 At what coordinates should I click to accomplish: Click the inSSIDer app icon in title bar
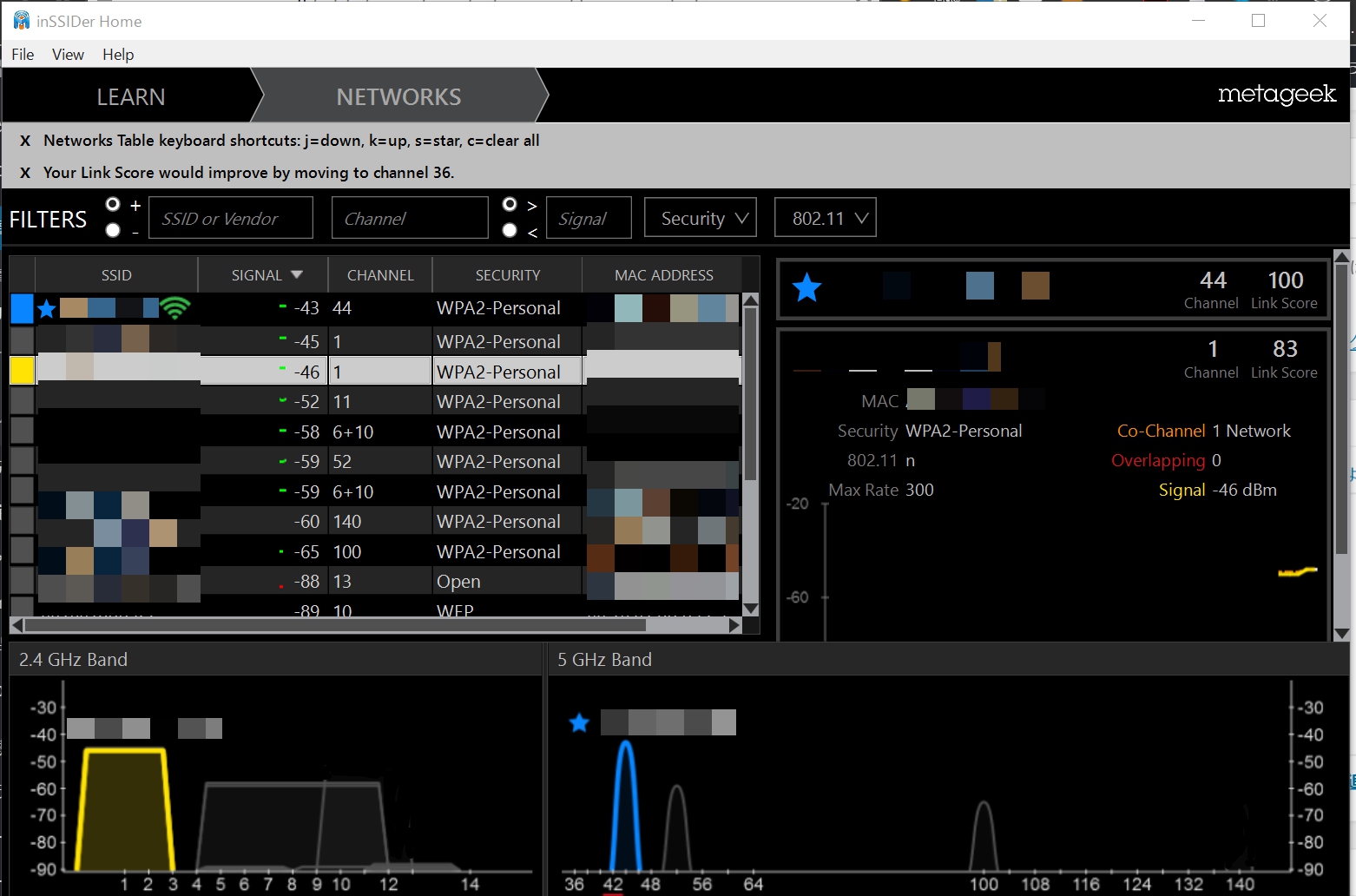click(22, 20)
